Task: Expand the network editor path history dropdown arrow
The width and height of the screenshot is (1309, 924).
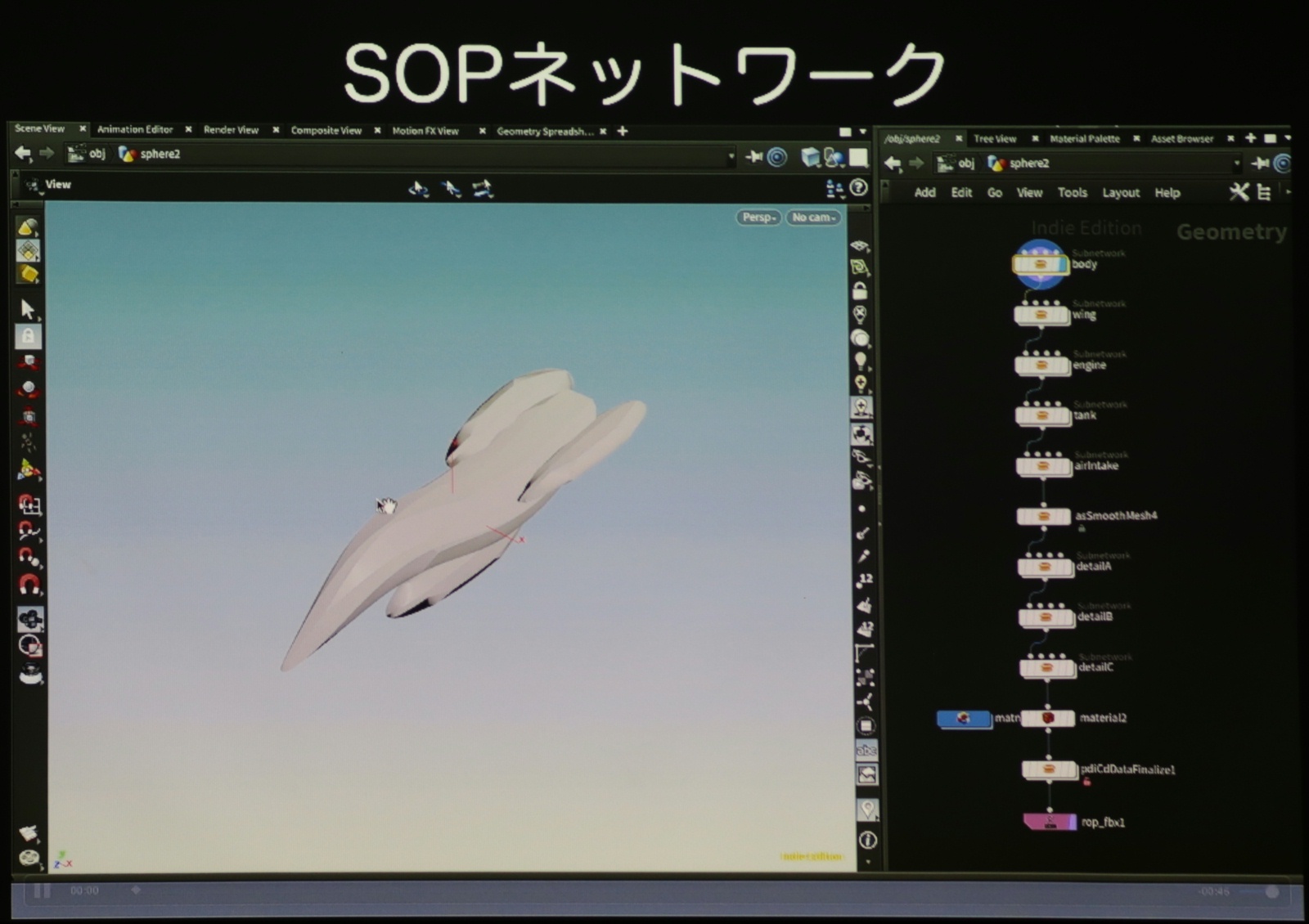Action: pyautogui.click(x=1236, y=164)
